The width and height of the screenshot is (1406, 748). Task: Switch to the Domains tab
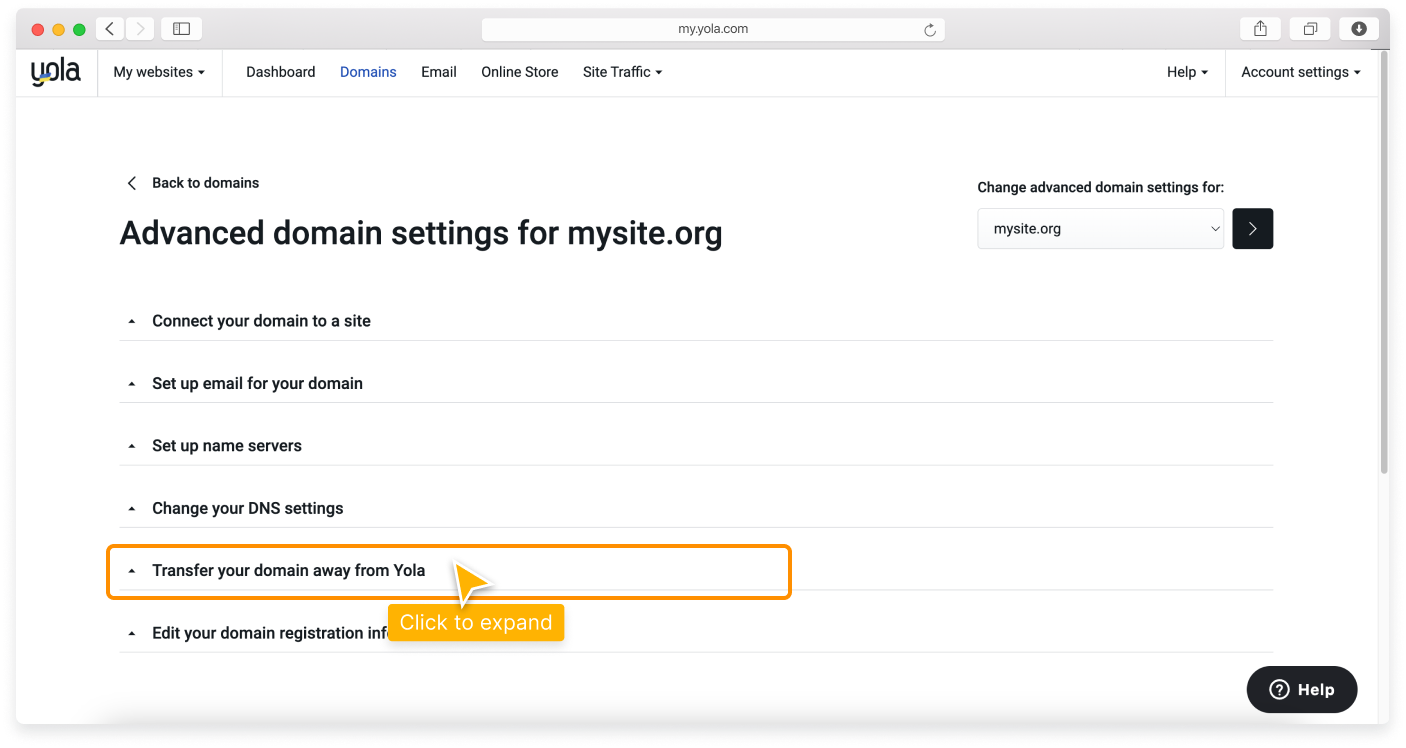(367, 71)
